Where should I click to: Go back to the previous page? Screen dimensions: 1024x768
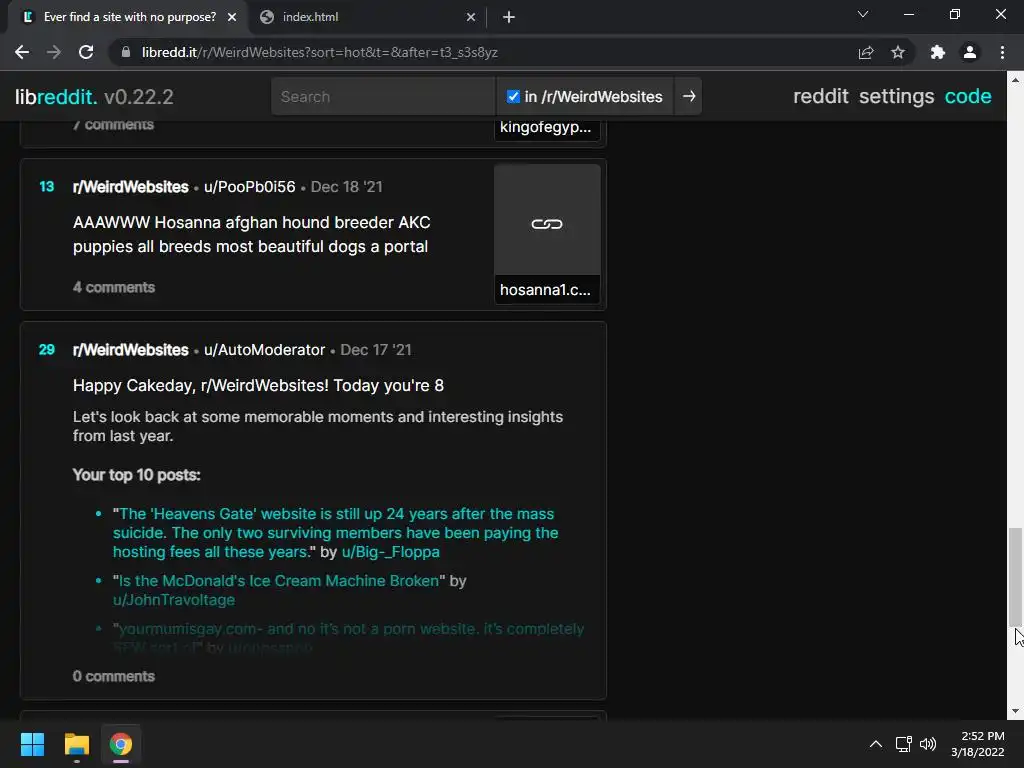click(22, 52)
